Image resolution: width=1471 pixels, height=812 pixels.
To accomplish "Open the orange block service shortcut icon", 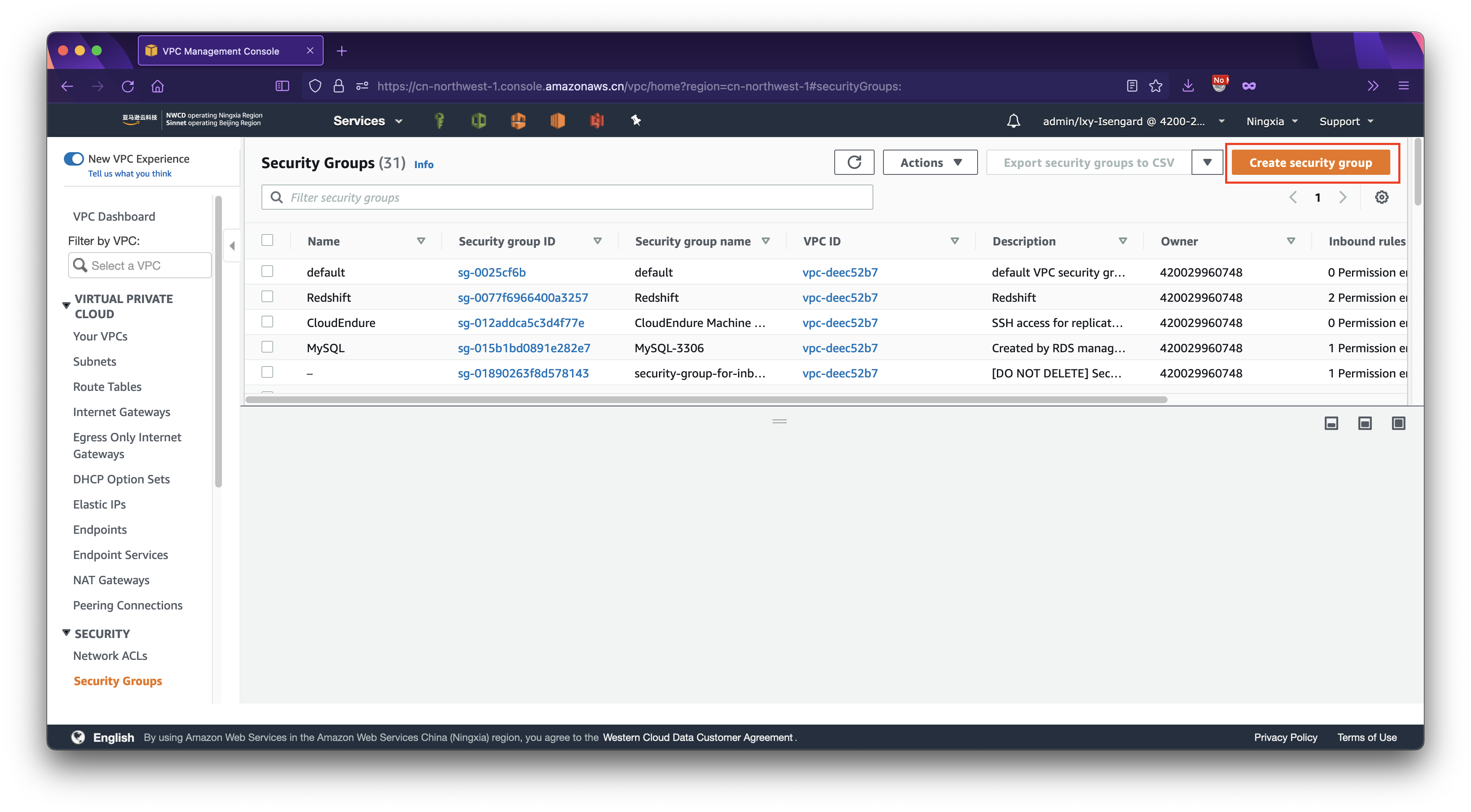I will (557, 121).
